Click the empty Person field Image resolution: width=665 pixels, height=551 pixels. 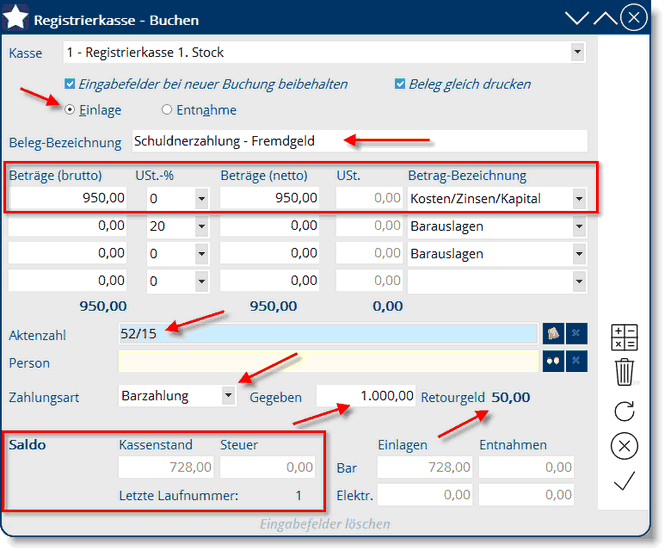(x=328, y=361)
